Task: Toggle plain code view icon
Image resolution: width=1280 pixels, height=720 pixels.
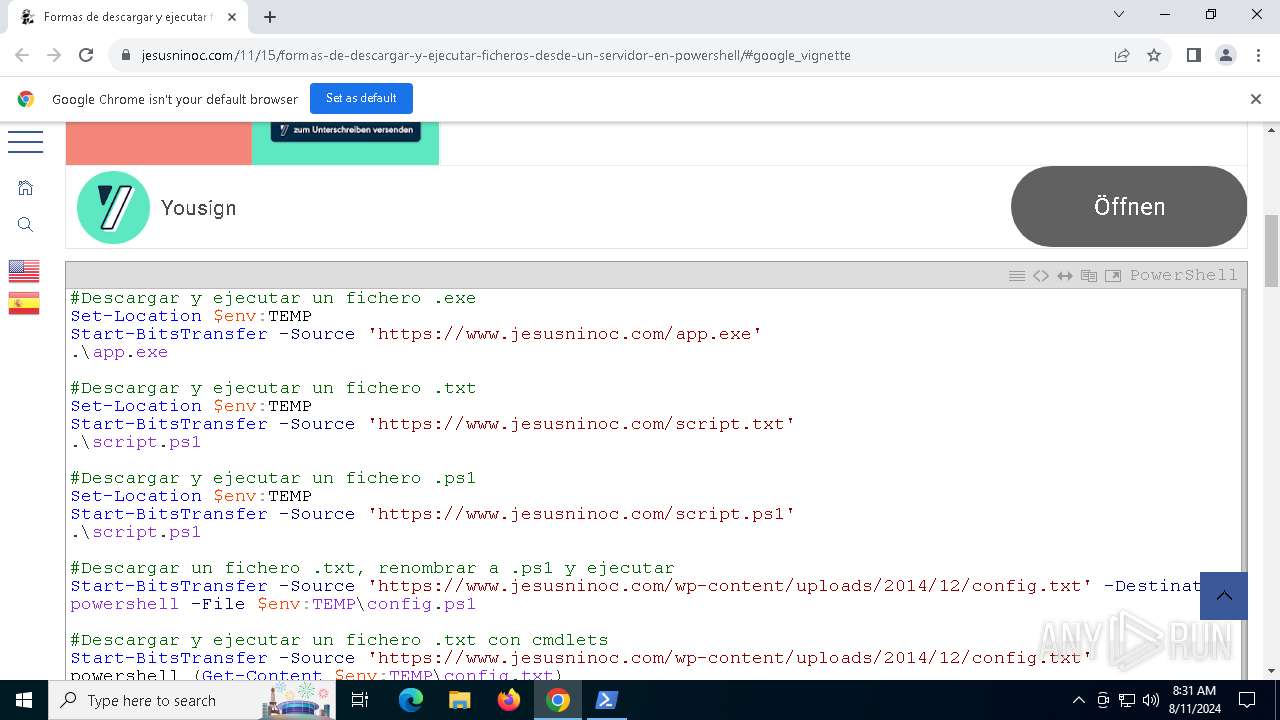Action: click(1041, 276)
